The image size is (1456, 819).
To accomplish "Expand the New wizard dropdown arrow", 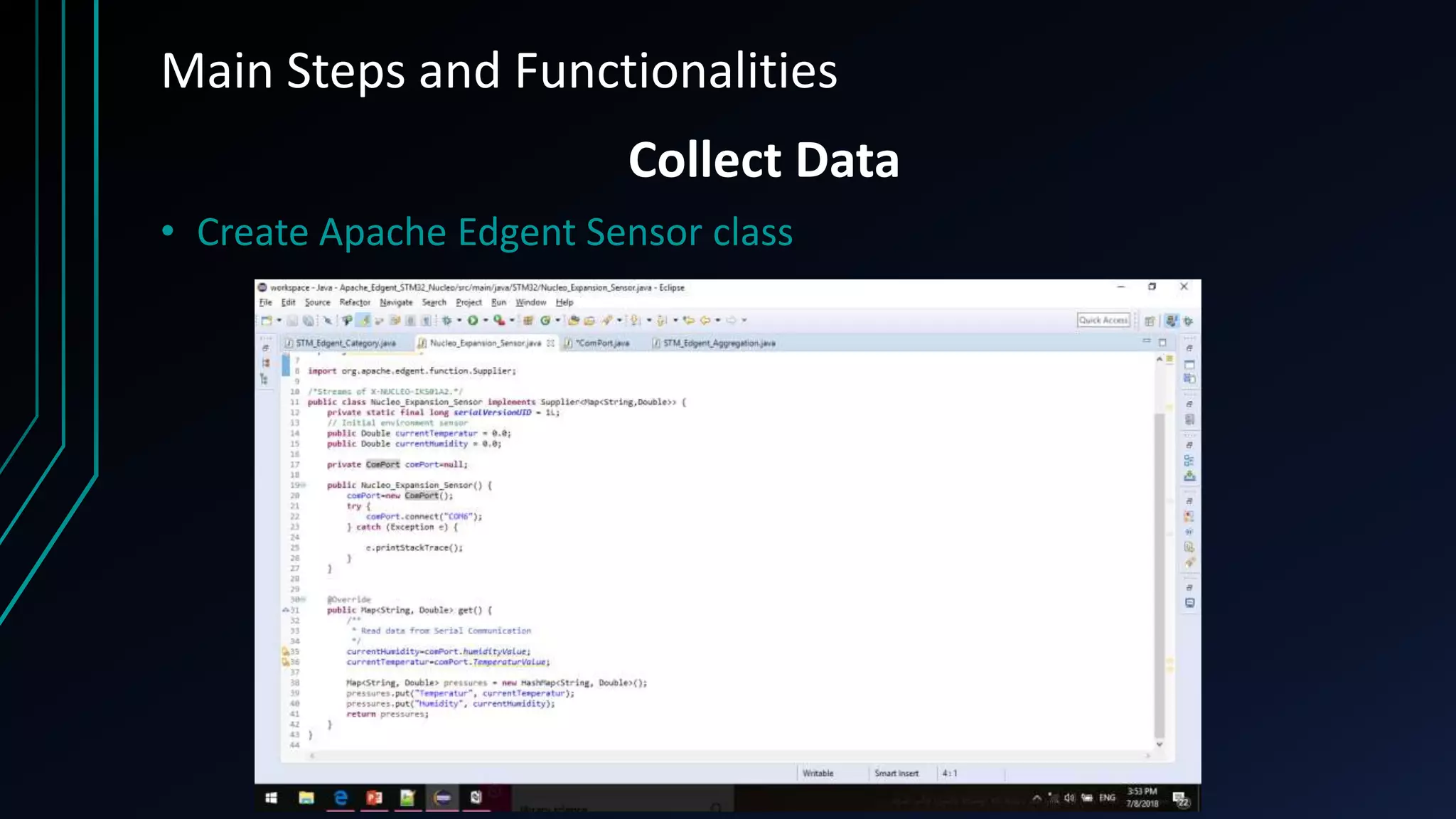I will point(279,321).
